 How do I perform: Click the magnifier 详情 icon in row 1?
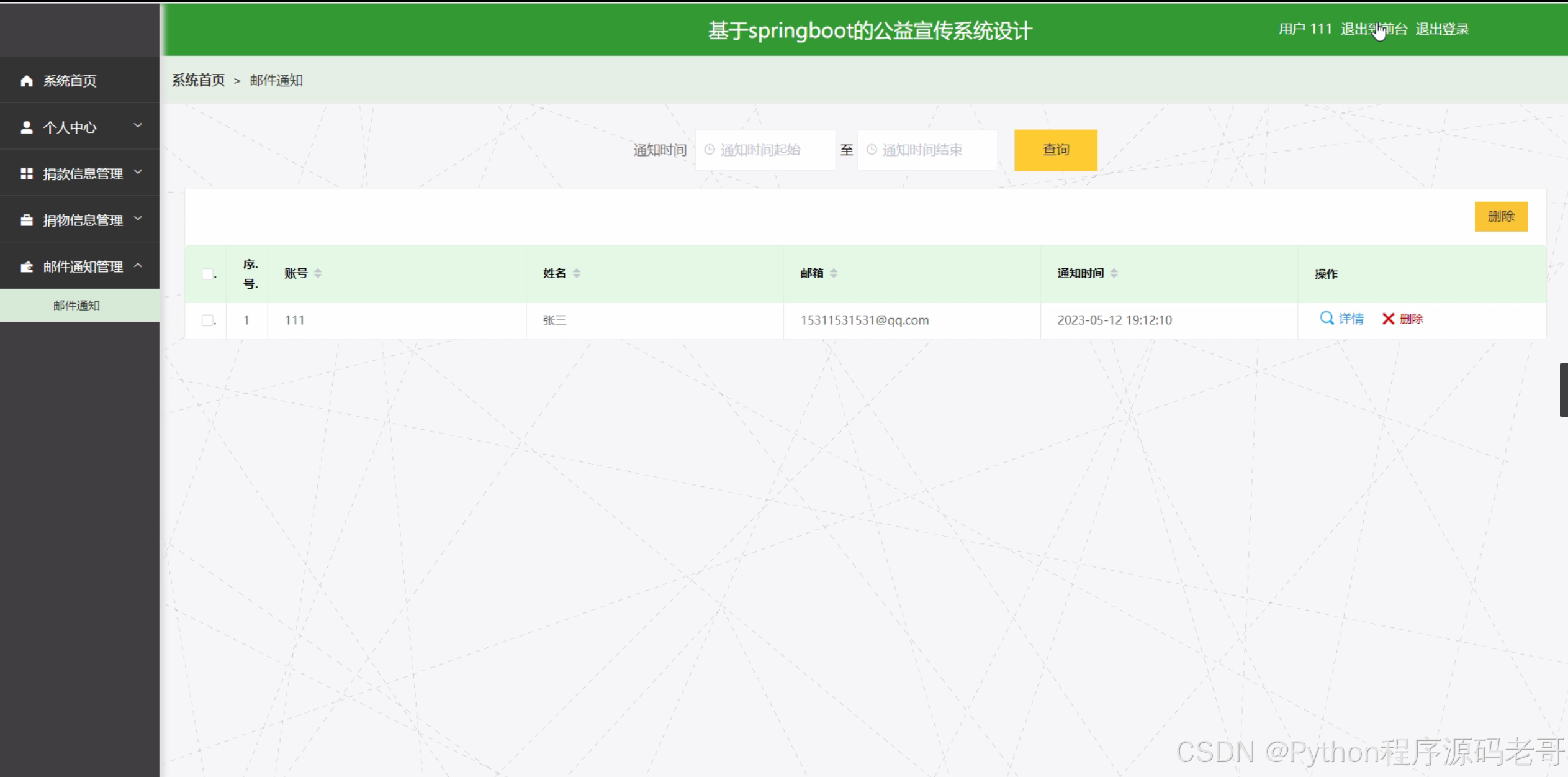point(1327,319)
